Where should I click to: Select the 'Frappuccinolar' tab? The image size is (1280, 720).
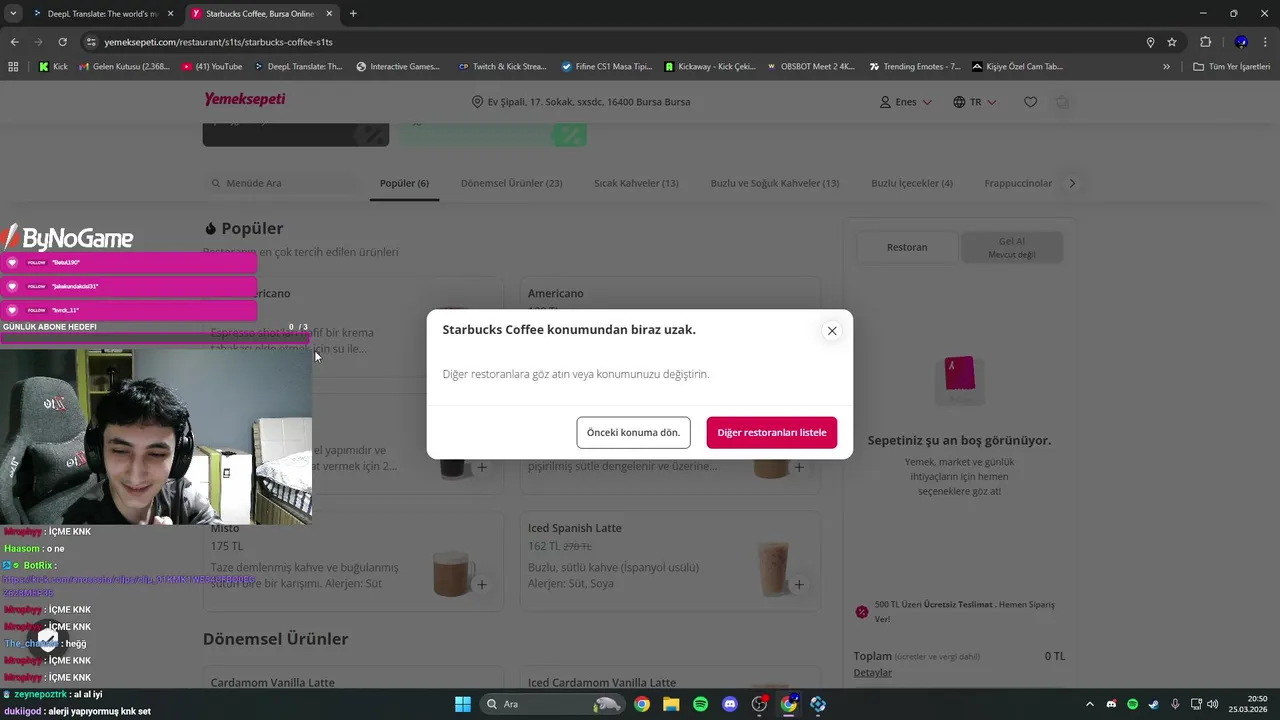click(1018, 184)
